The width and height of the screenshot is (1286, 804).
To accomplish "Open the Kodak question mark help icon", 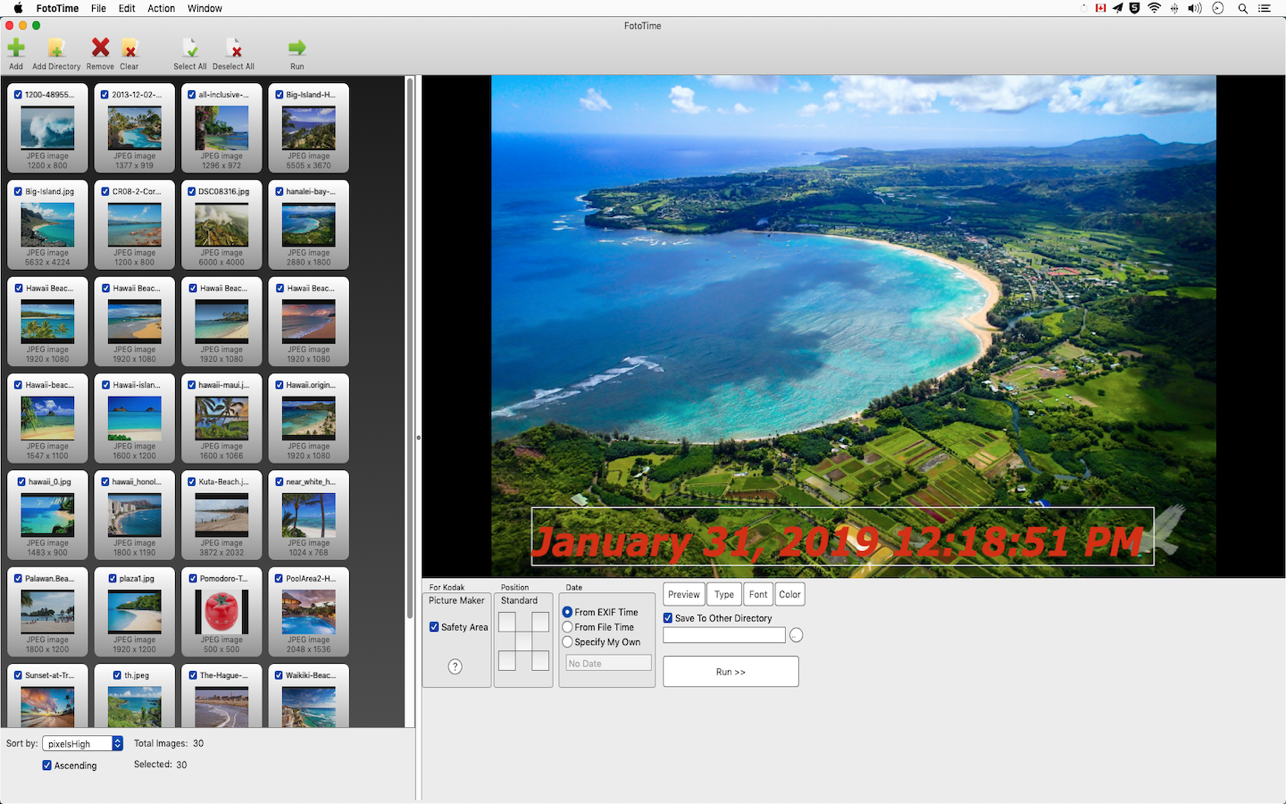I will tap(455, 667).
